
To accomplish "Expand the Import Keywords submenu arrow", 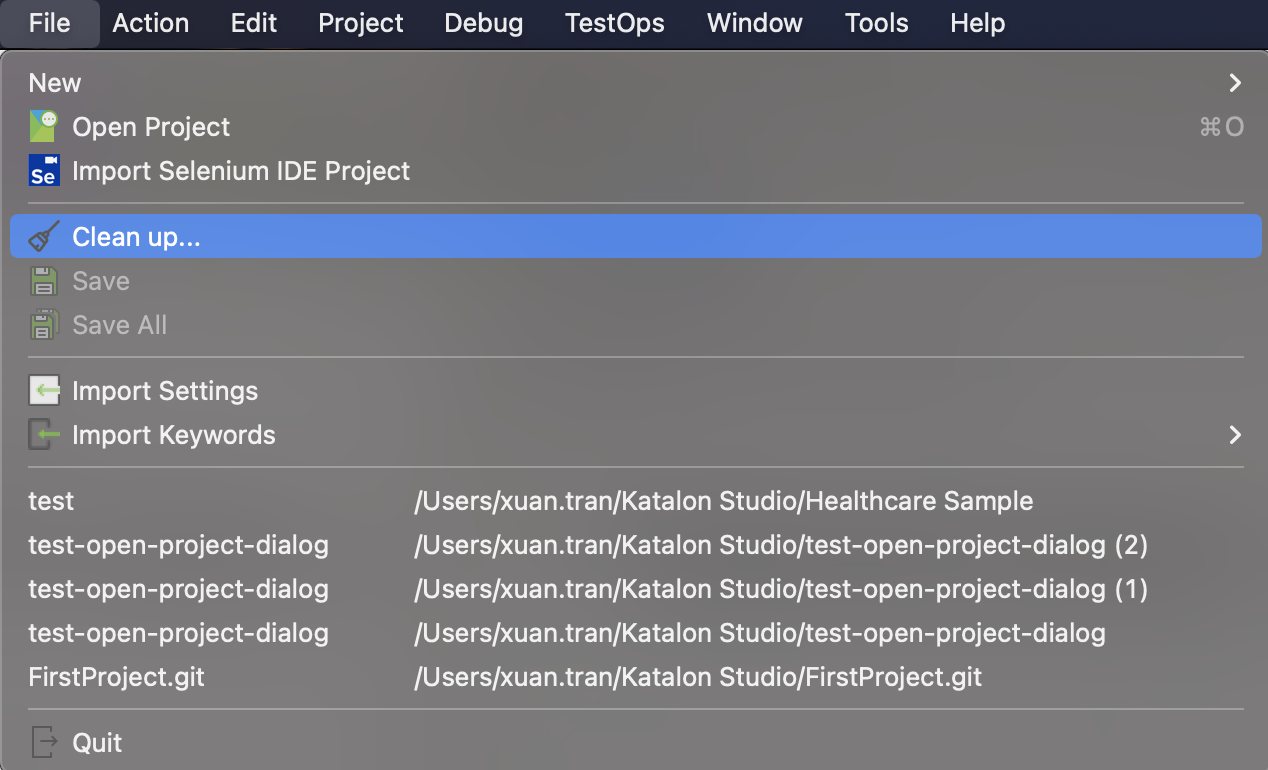I will click(1235, 435).
